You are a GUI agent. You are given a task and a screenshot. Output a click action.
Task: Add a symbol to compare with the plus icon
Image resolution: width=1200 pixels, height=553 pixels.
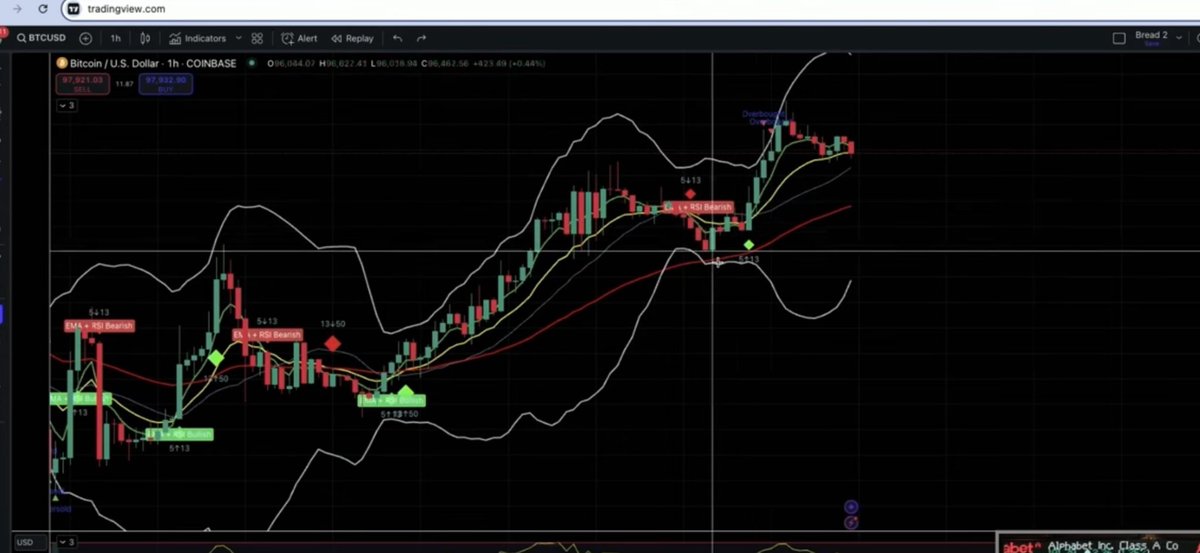coord(86,38)
